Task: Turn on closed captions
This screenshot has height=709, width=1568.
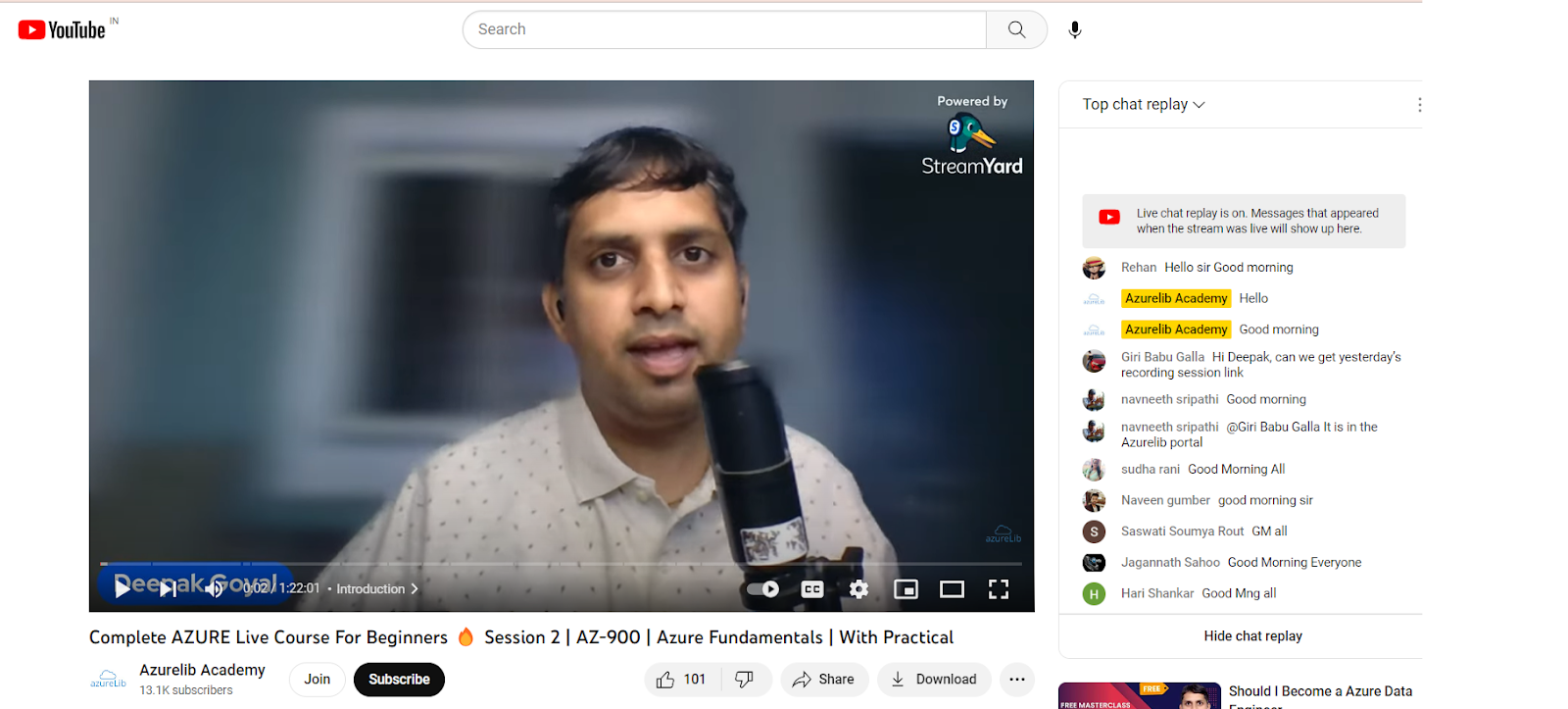Action: tap(812, 589)
